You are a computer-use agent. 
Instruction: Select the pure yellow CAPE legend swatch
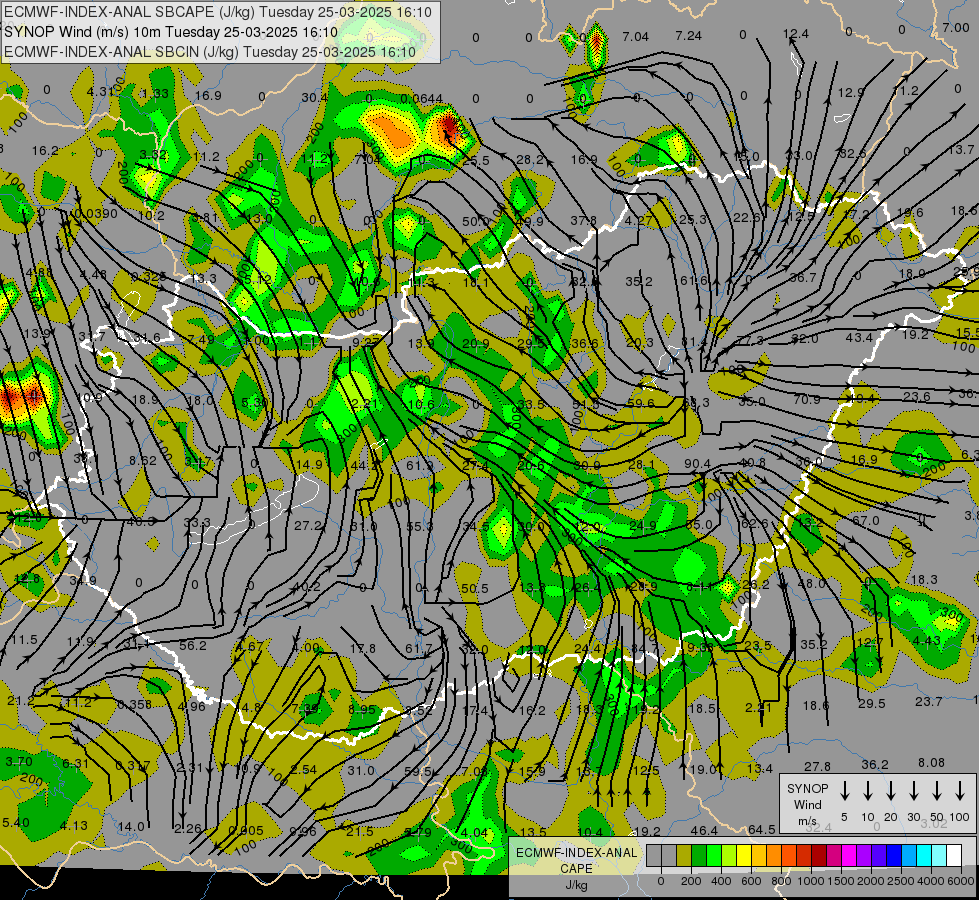744,855
